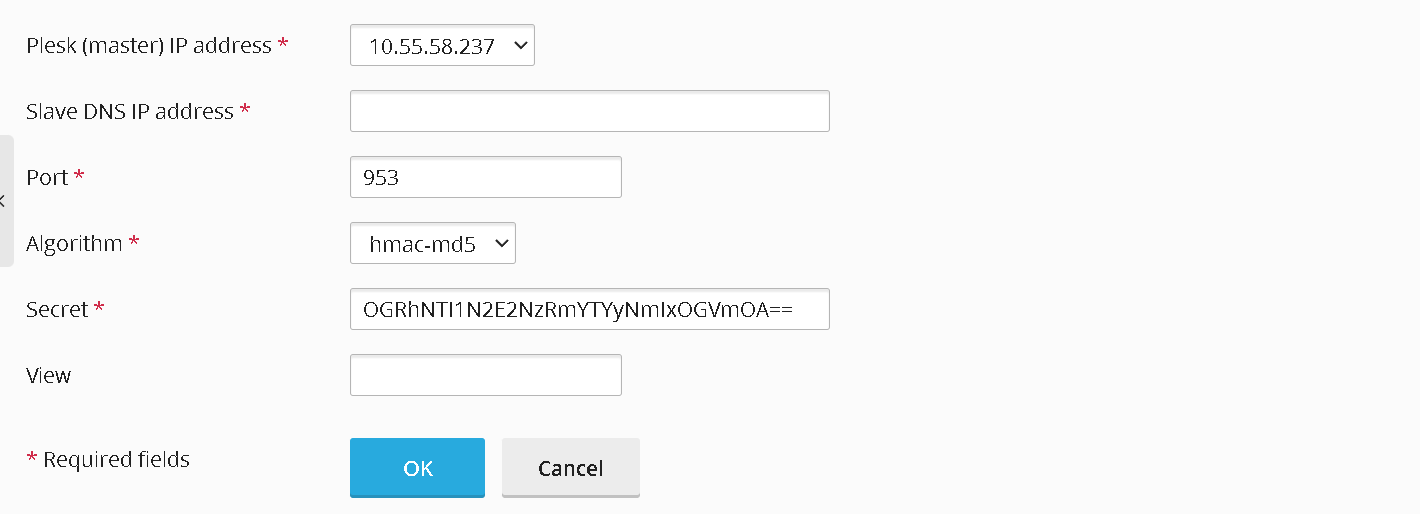Screen dimensions: 1420x514
Task: Click the "View" field label
Action: 48,376
